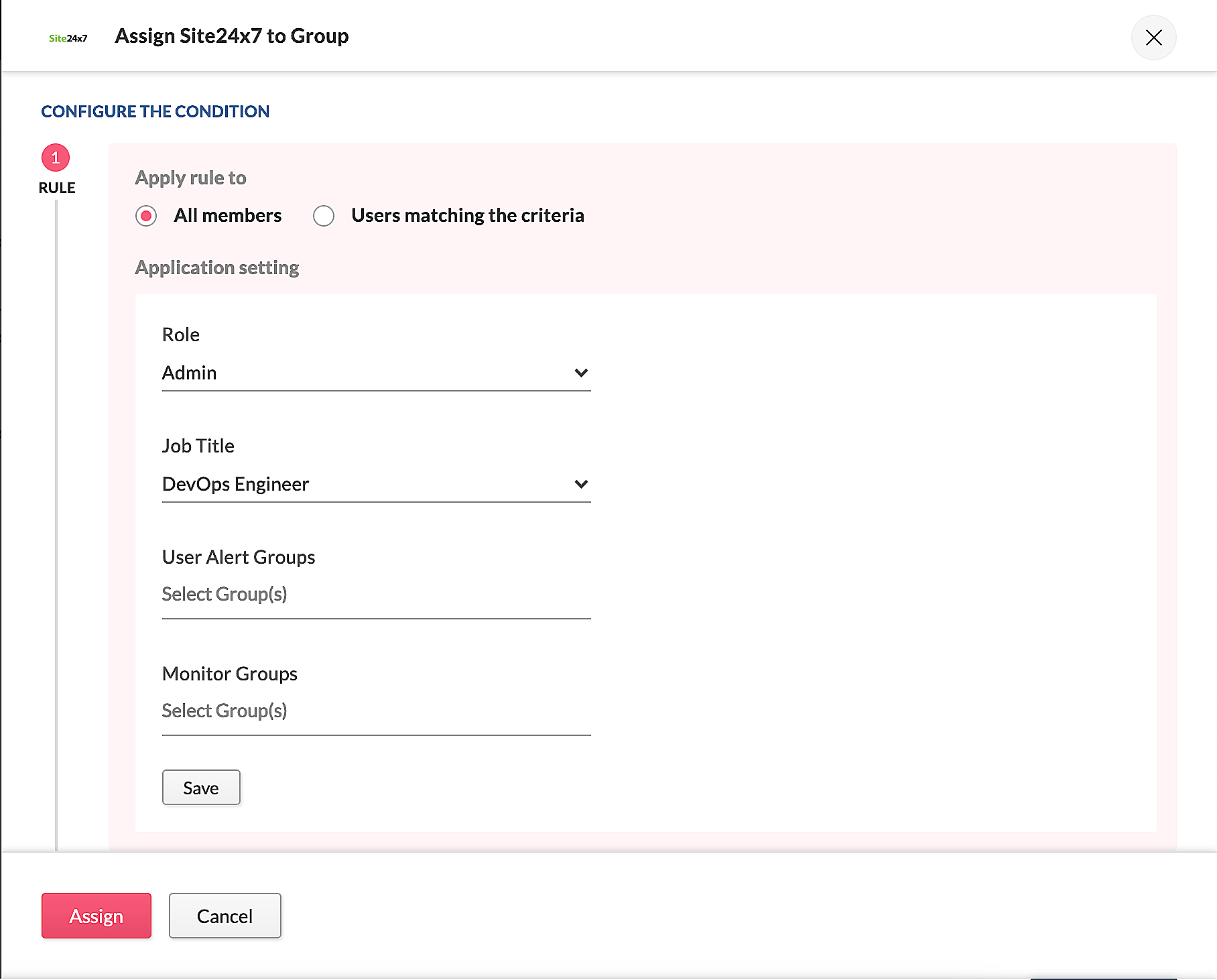
Task: Click the 'Users matching the criteria' label text
Action: pos(467,215)
